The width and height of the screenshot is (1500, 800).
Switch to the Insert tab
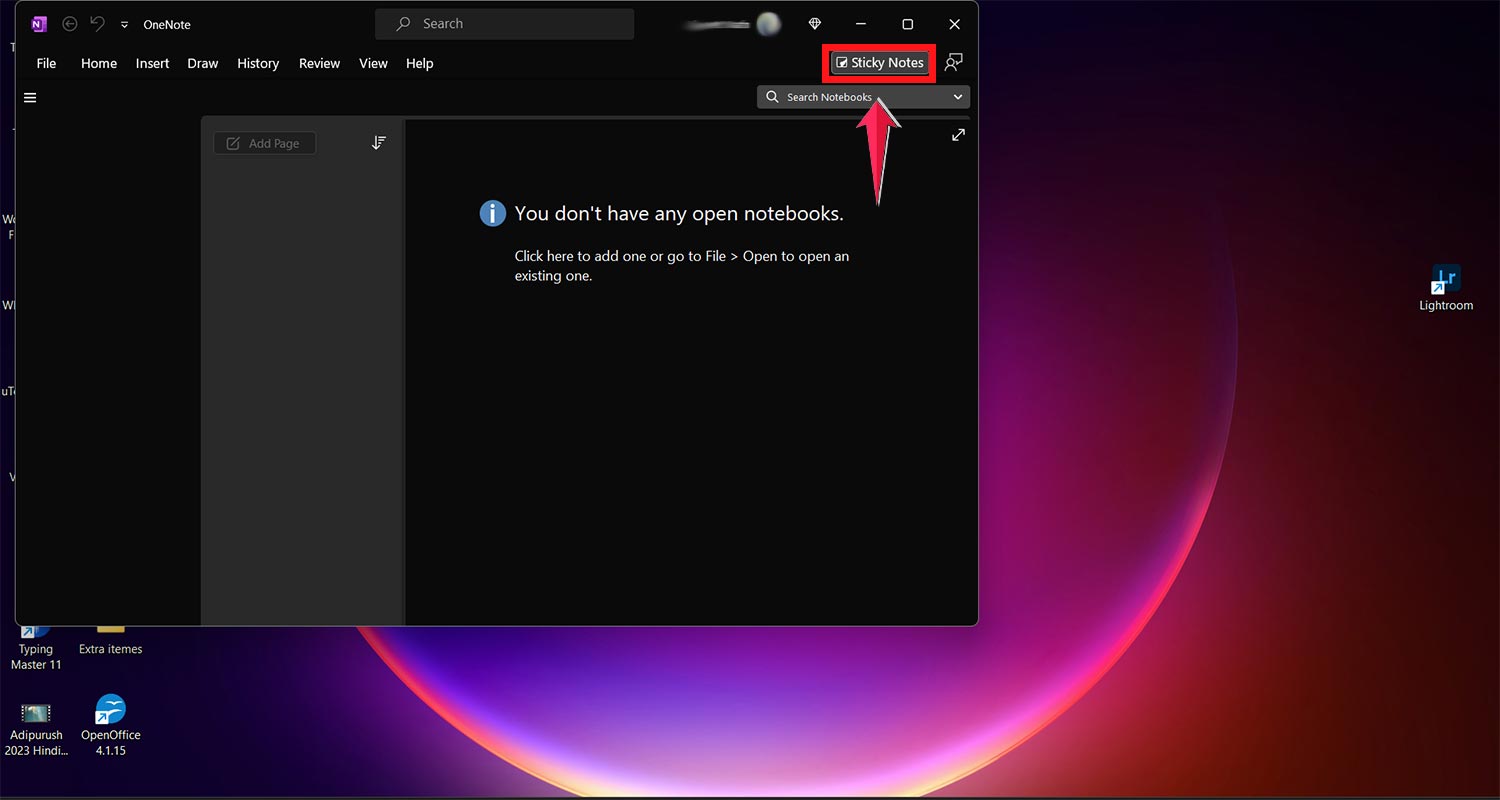point(152,63)
